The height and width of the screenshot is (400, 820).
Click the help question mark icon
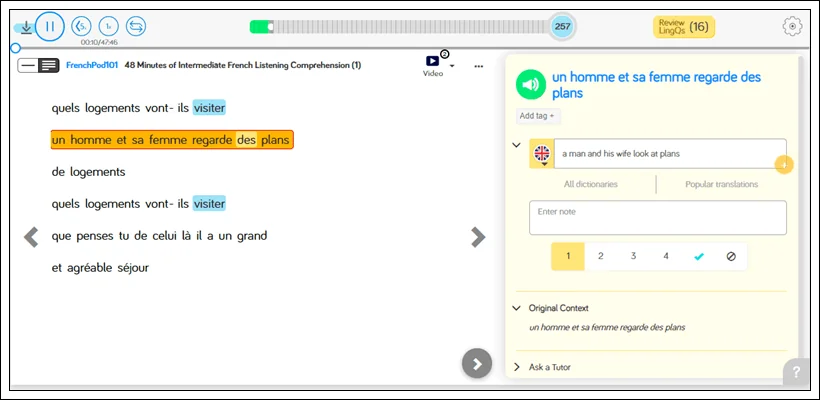click(798, 371)
